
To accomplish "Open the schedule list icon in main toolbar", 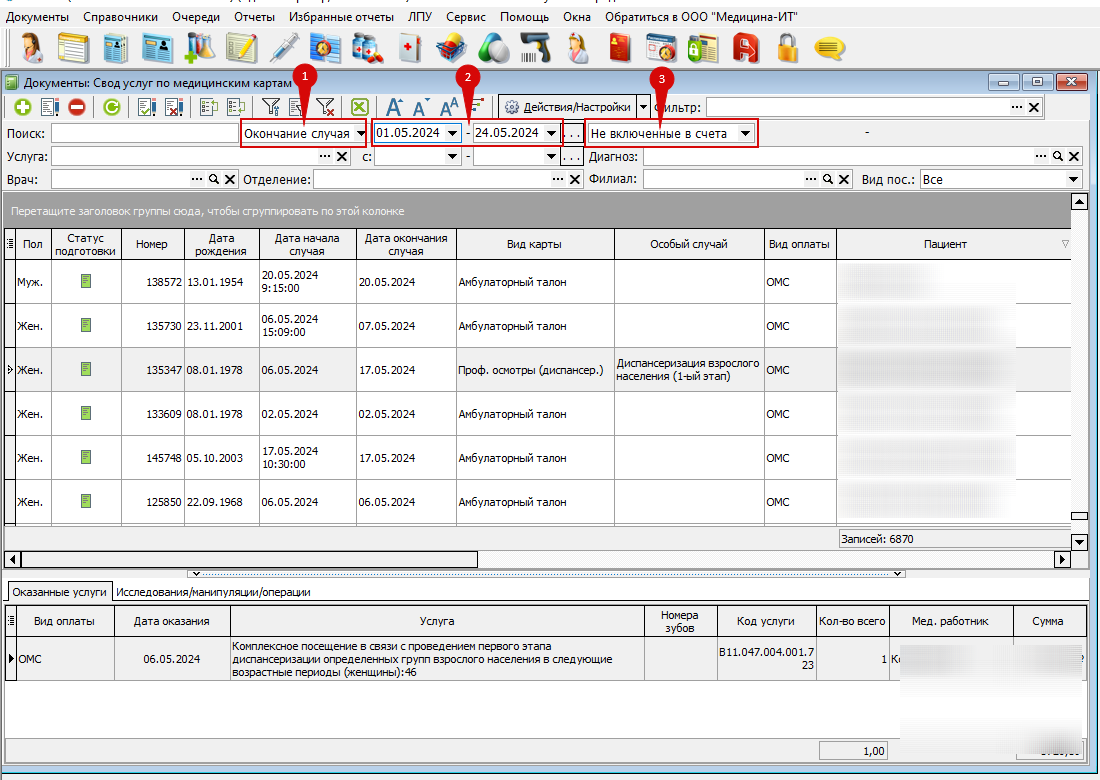I will pos(73,49).
